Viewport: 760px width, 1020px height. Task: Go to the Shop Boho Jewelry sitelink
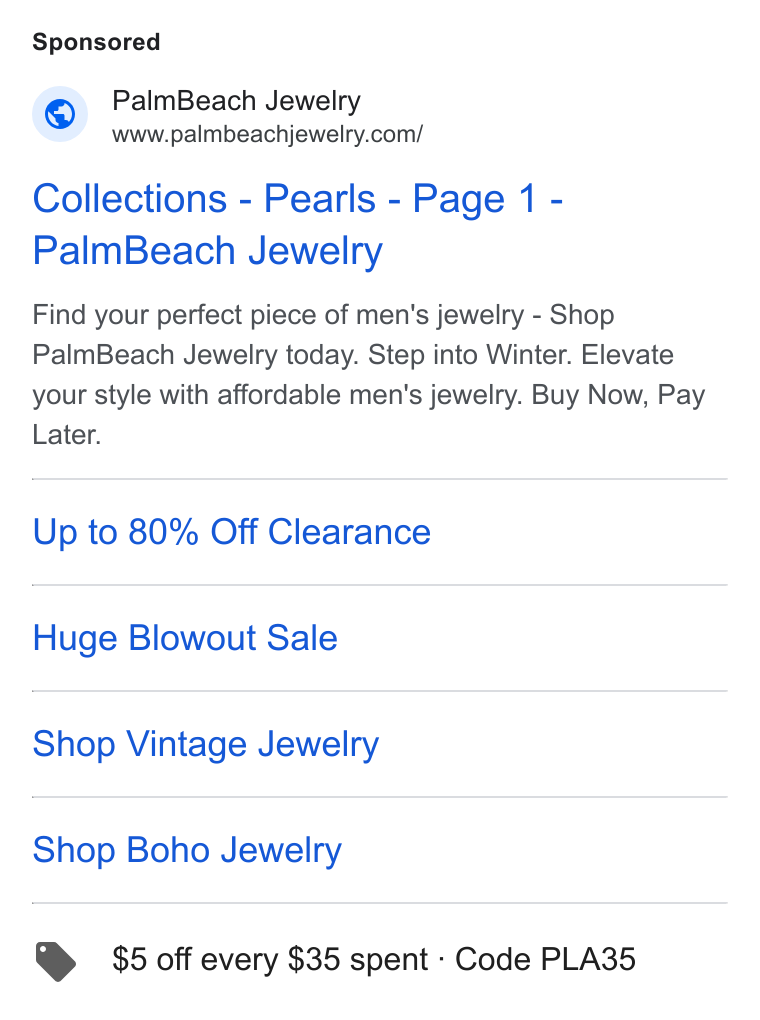pyautogui.click(x=187, y=850)
